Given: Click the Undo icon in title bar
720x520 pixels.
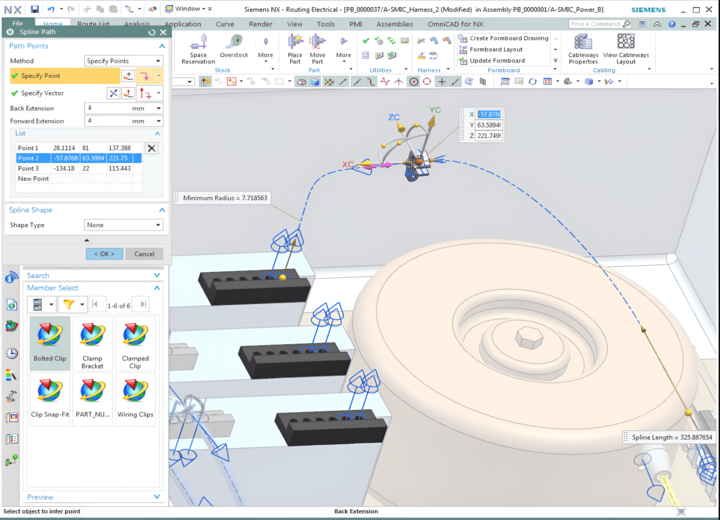Looking at the screenshot, I should click(x=51, y=9).
